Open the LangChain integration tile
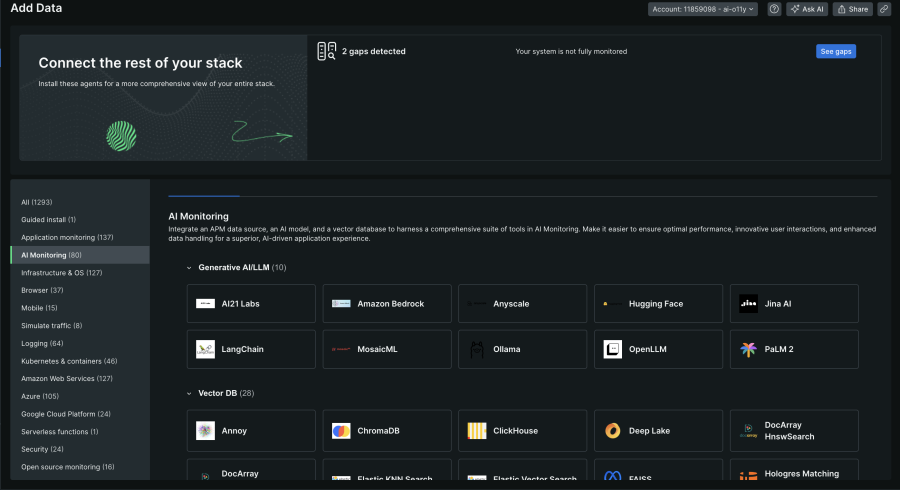The width and height of the screenshot is (900, 490). [x=251, y=349]
